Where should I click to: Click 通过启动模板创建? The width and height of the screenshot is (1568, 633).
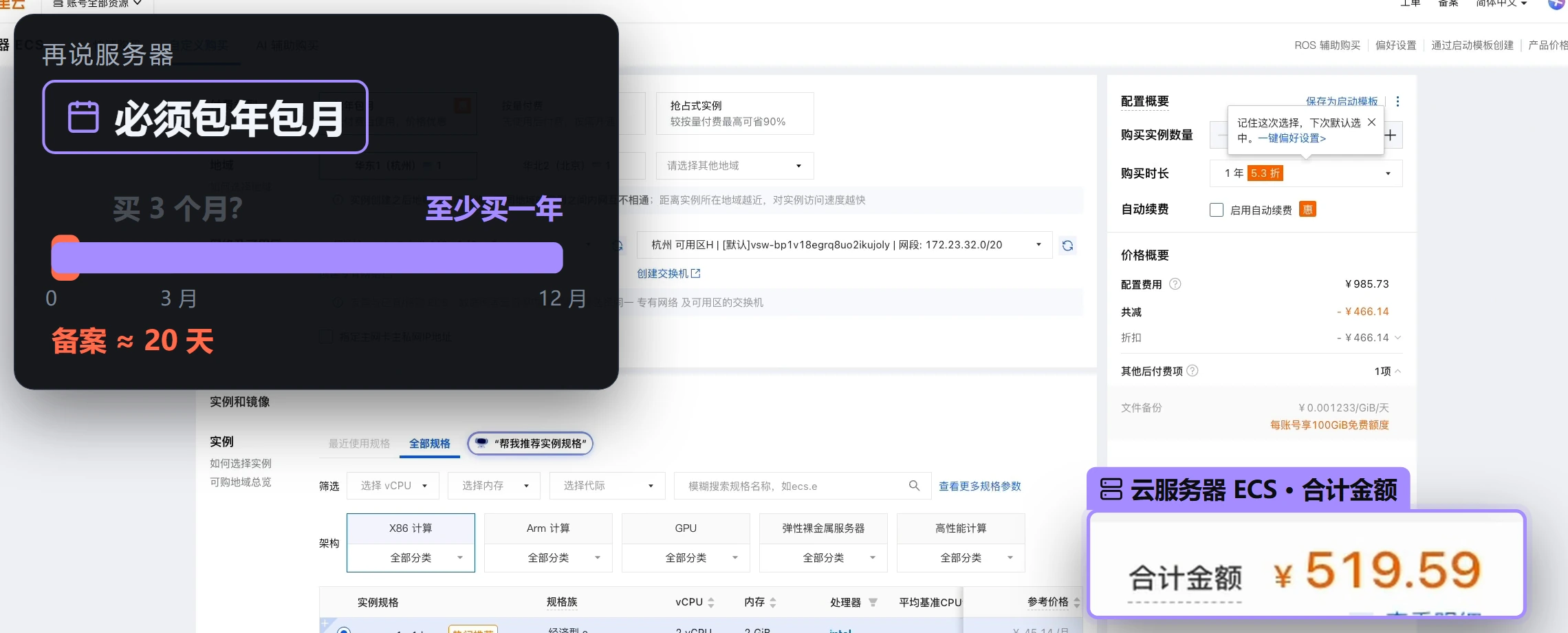[x=1472, y=45]
